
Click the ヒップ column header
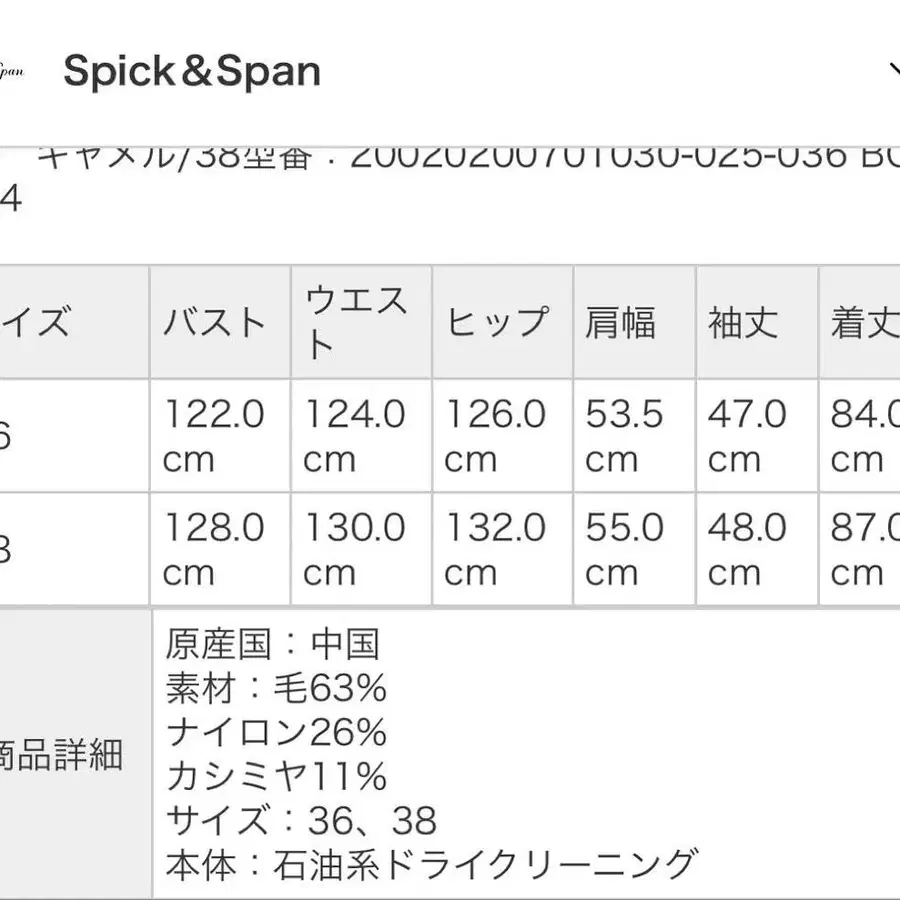[498, 322]
